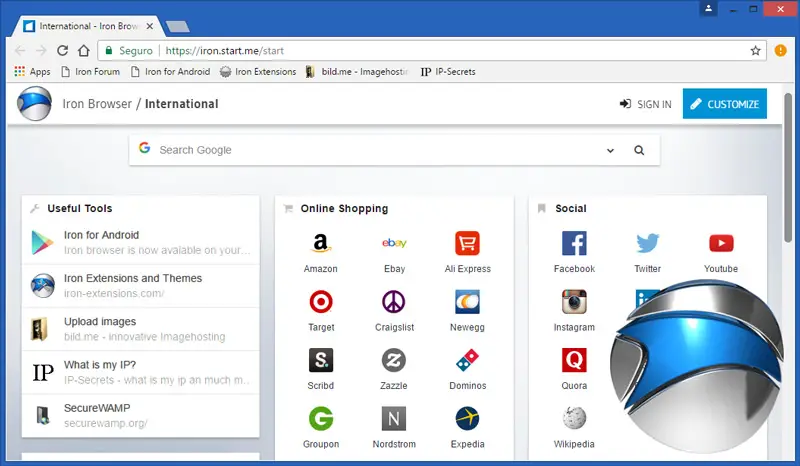Submit search with the magnifier icon
Image resolution: width=800 pixels, height=466 pixels.
click(639, 150)
